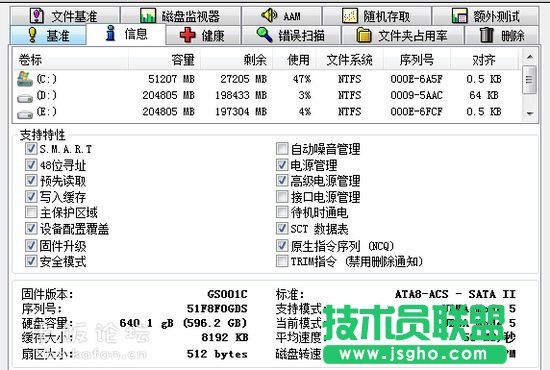
Task: Enable the TRIM指令 checkbox
Action: tap(282, 261)
